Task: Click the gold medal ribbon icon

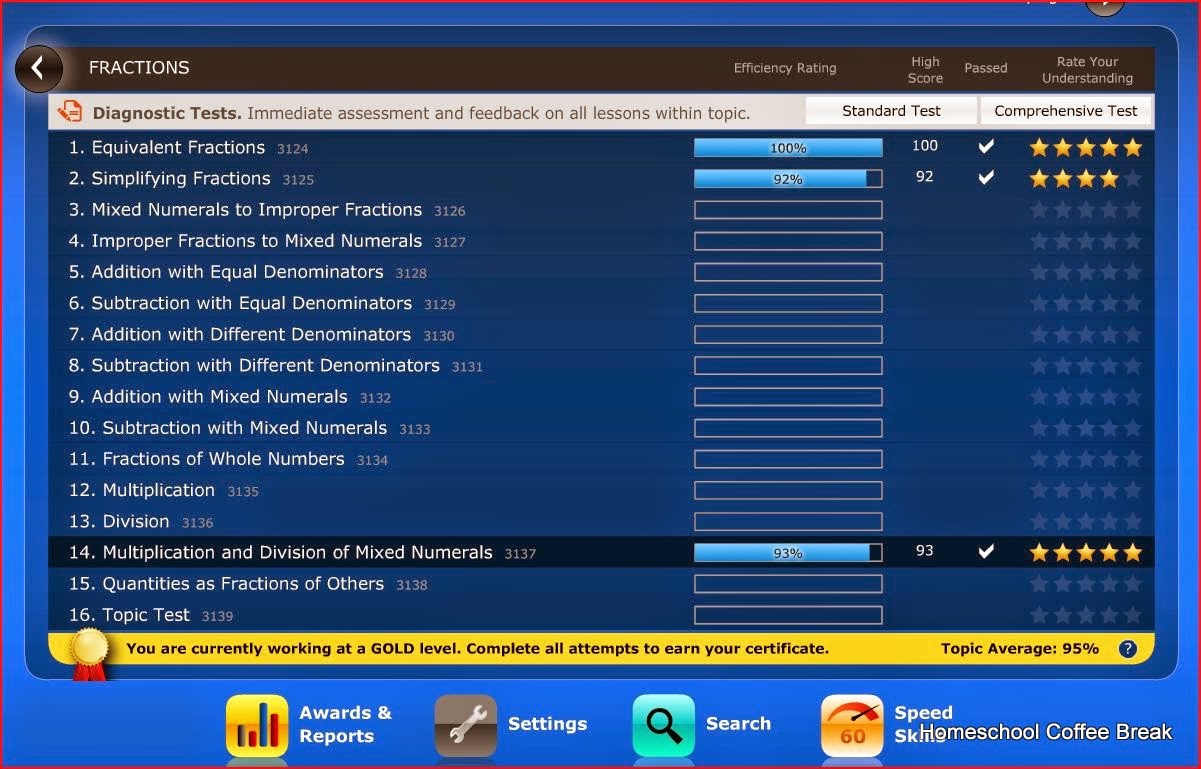Action: tap(88, 652)
